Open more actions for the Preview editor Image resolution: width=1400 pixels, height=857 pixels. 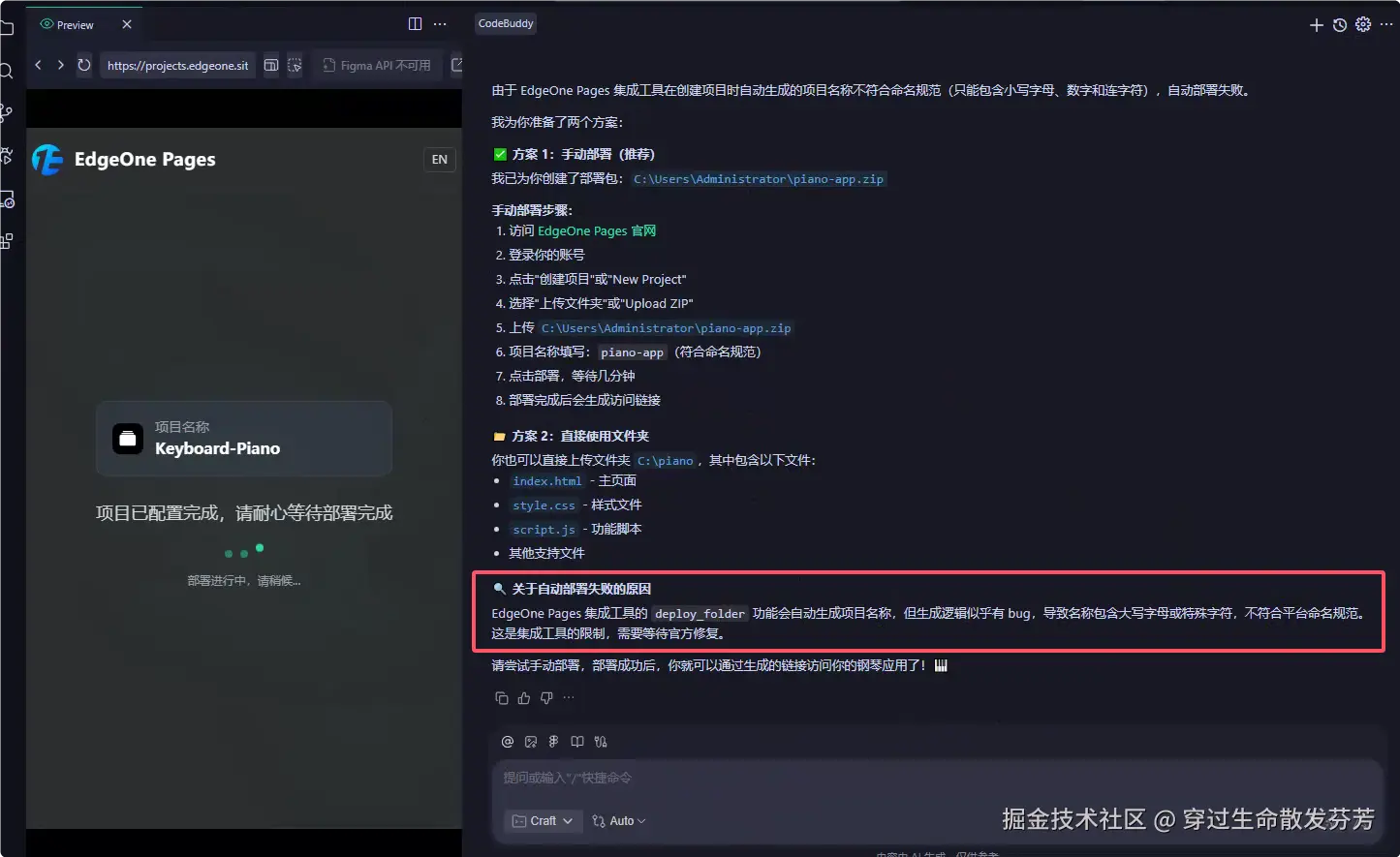(x=440, y=23)
